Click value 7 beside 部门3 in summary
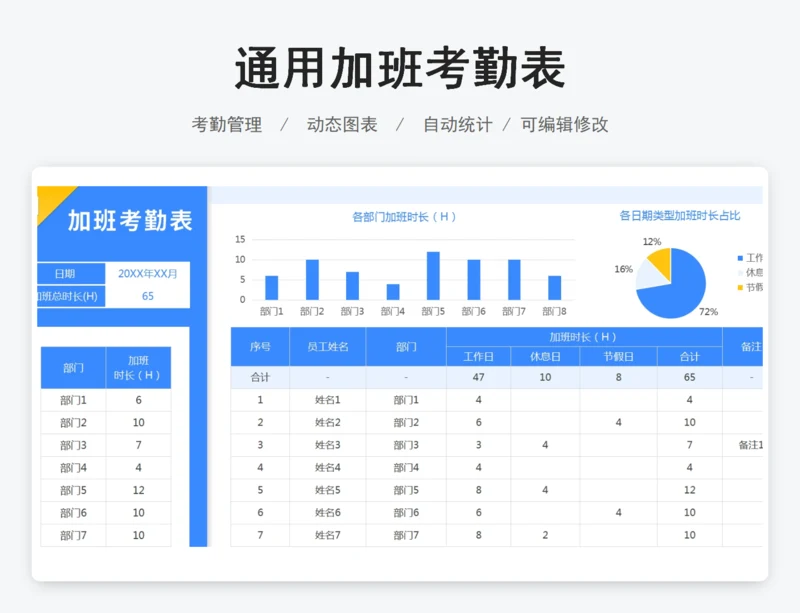The height and width of the screenshot is (613, 800). click(138, 445)
